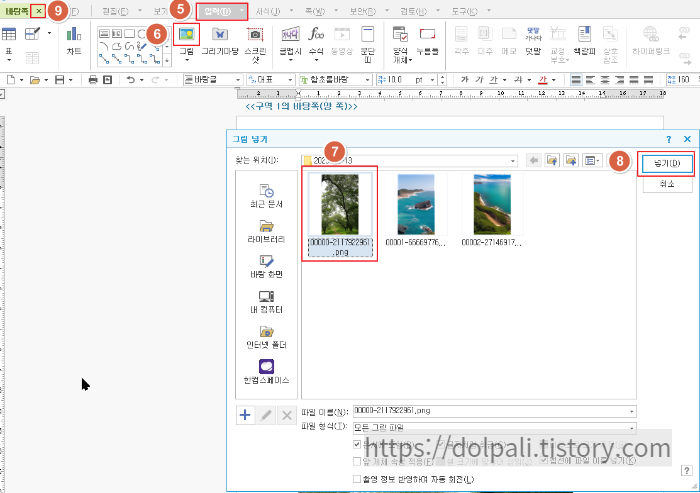This screenshot has width=700, height=493.
Task: Click the new folder icon in dialog
Action: (571, 160)
